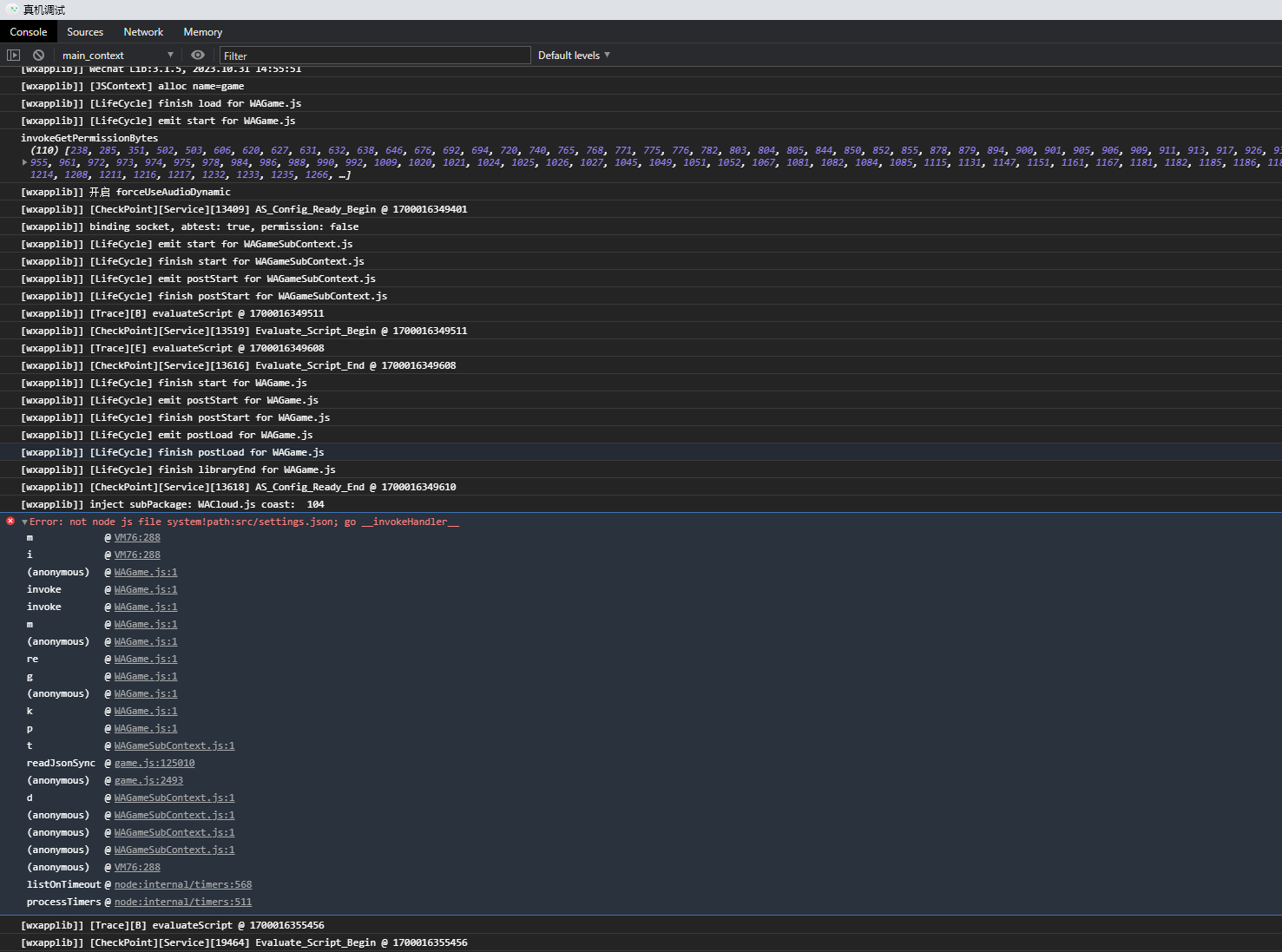
Task: Select the 'Error: not node js file system' message
Action: click(245, 522)
